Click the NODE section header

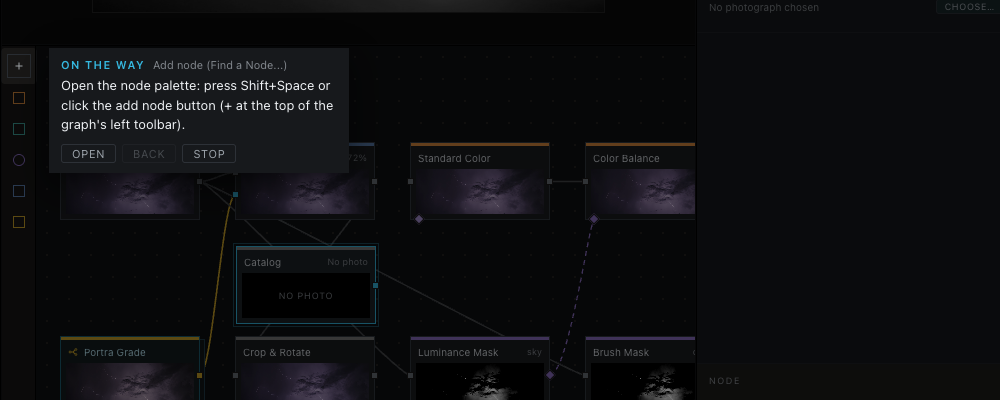[x=724, y=381]
